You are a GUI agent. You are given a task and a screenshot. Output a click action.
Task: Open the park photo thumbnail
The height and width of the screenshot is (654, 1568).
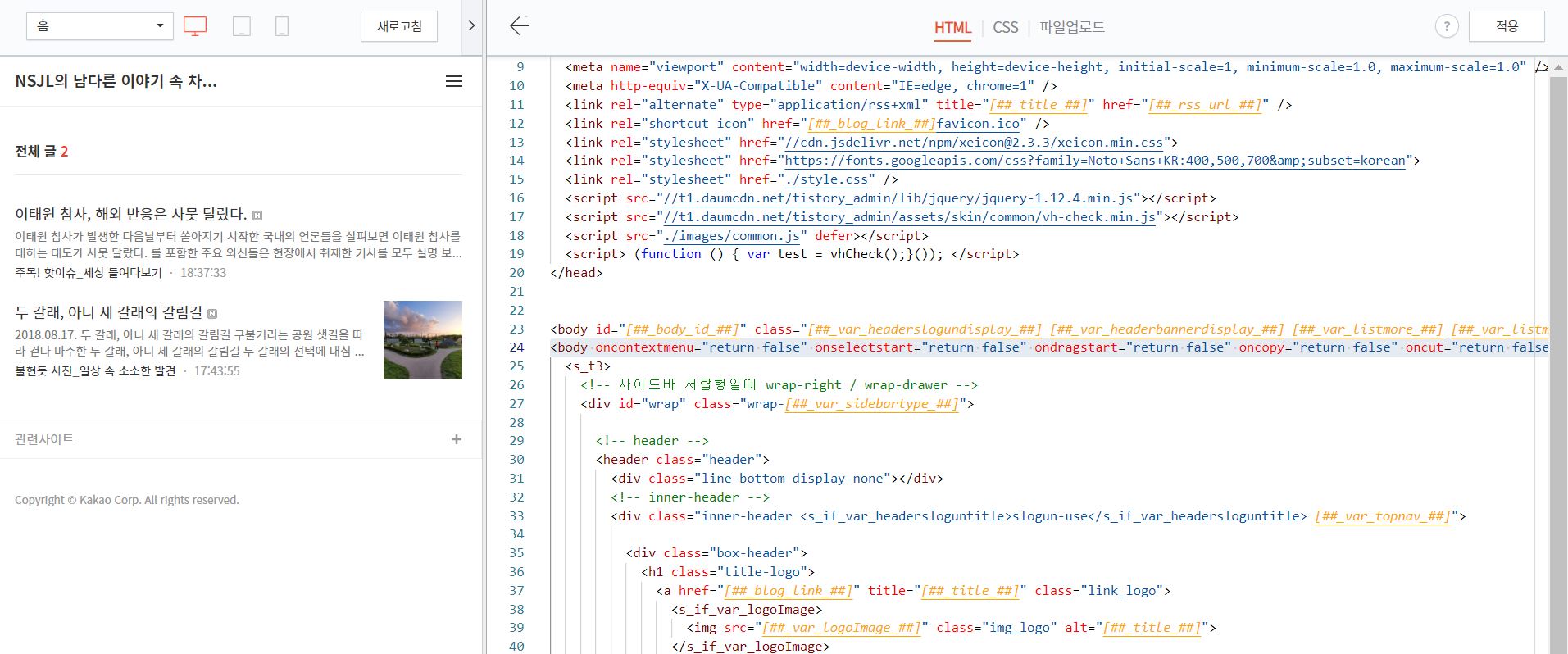point(423,340)
